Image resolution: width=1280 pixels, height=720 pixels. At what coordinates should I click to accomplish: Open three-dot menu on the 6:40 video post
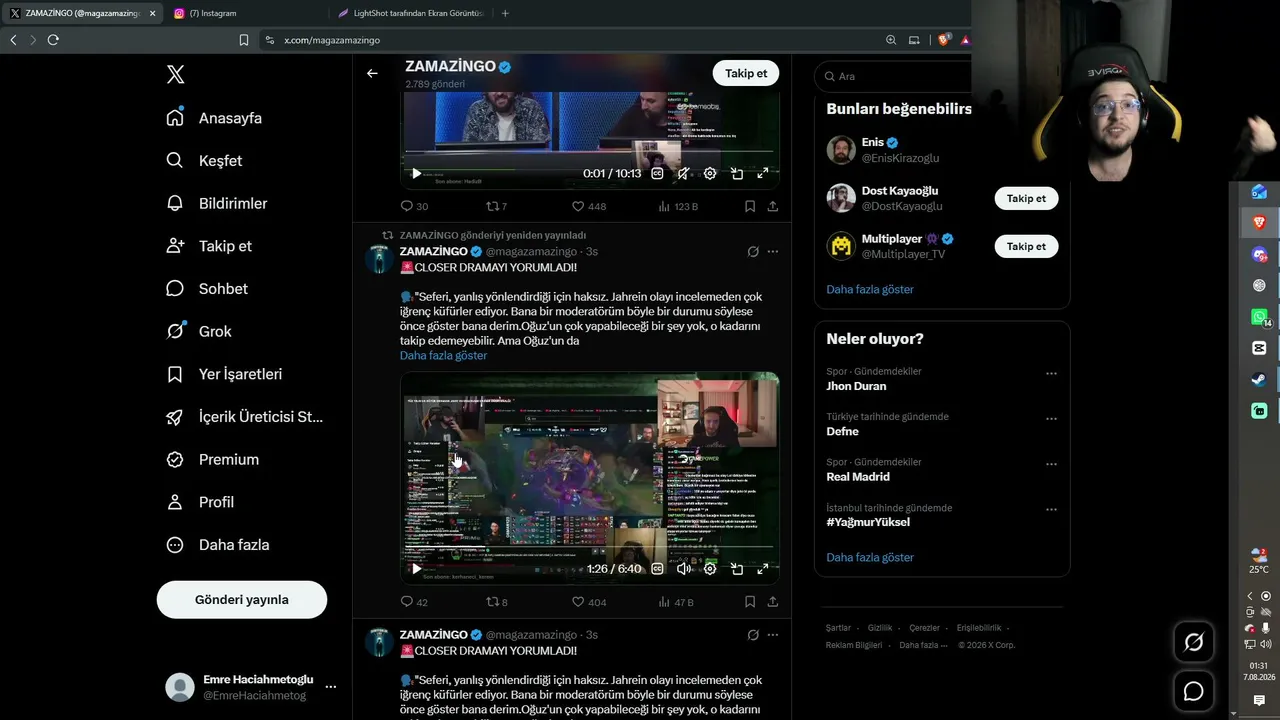click(x=773, y=252)
